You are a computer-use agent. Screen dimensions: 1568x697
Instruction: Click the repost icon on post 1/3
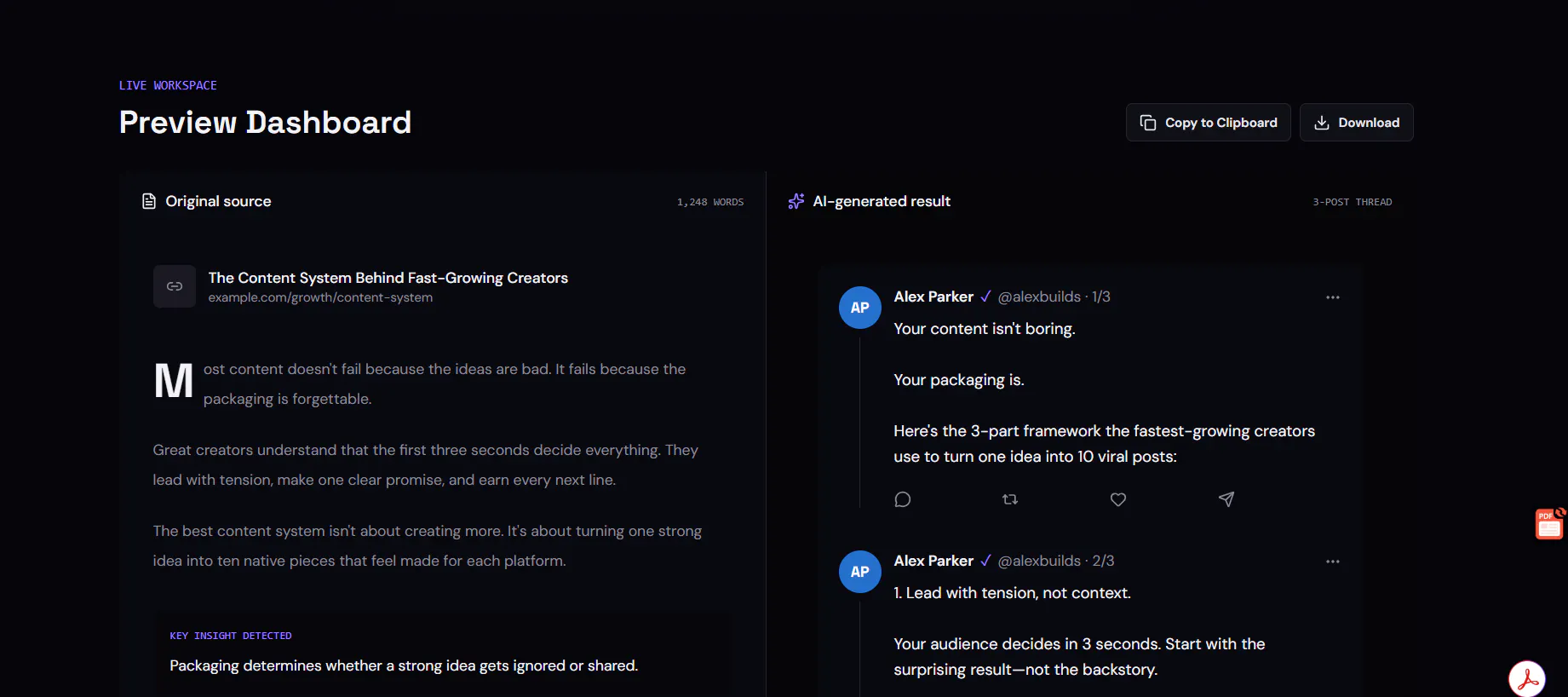[1010, 499]
